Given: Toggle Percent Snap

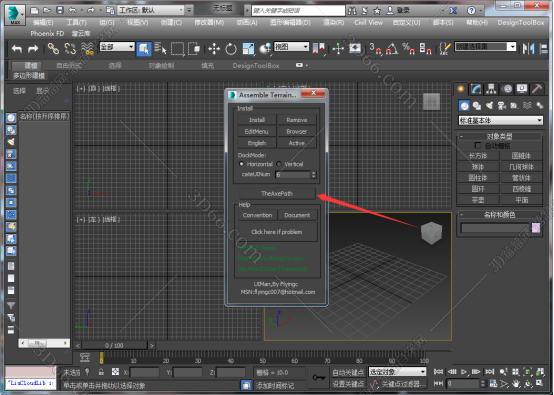Looking at the screenshot, I should pos(408,48).
